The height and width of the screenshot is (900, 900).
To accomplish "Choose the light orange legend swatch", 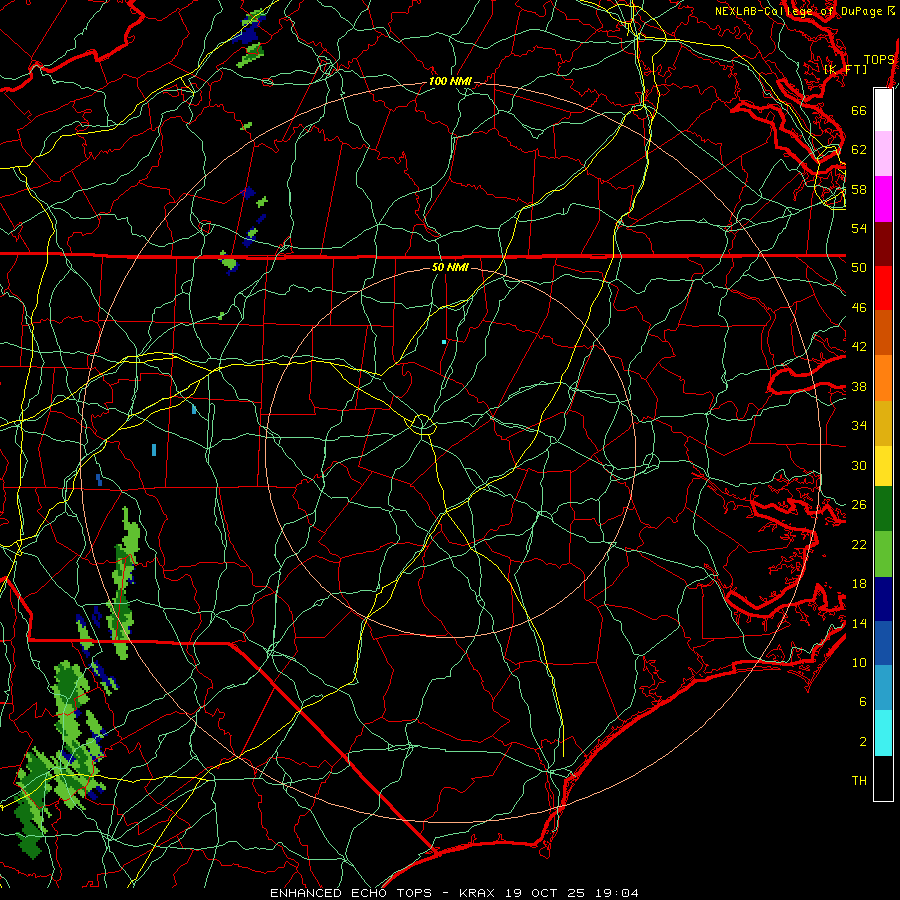I will point(883,378).
